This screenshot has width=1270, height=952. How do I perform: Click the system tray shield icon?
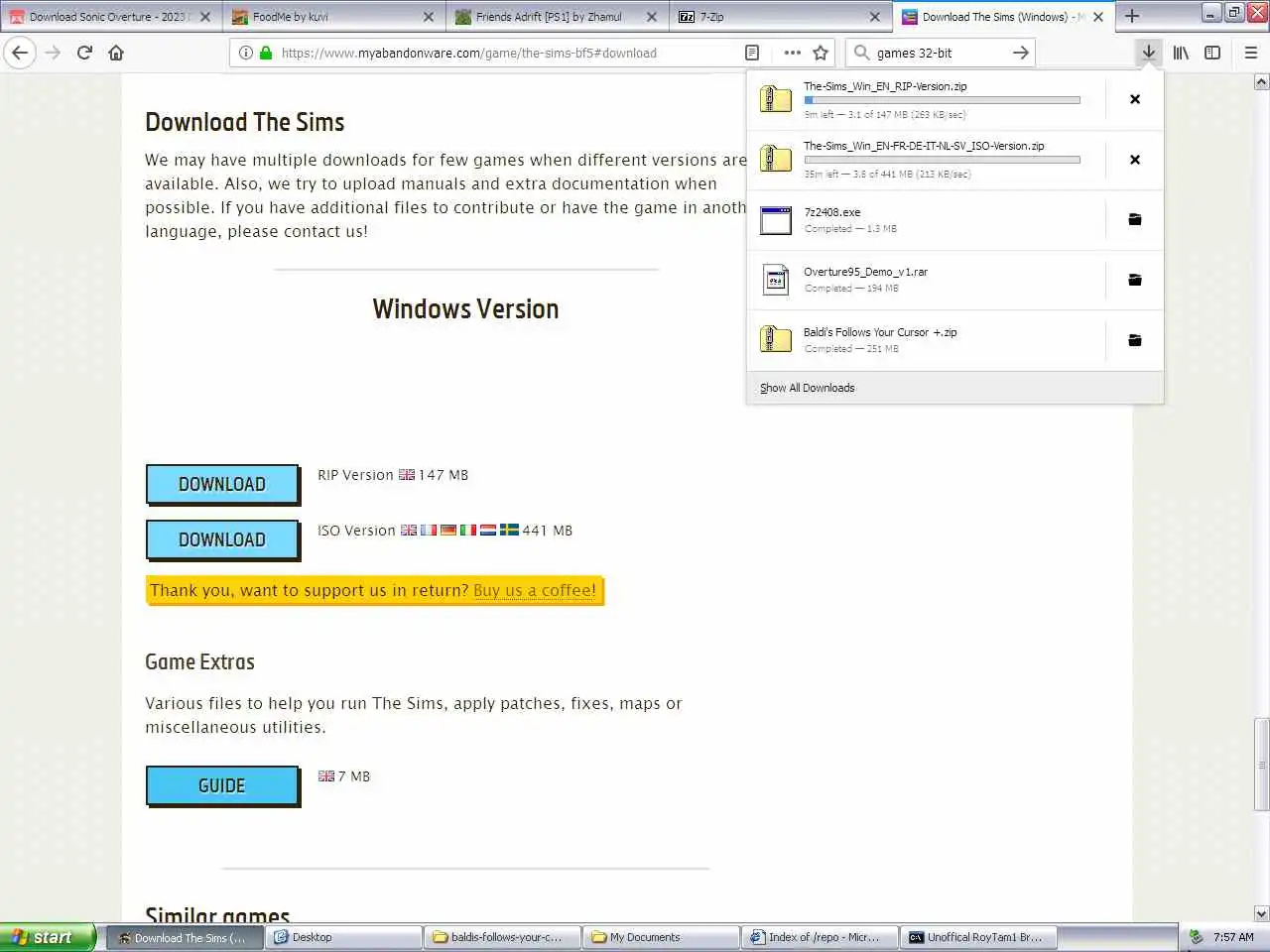(x=1197, y=937)
